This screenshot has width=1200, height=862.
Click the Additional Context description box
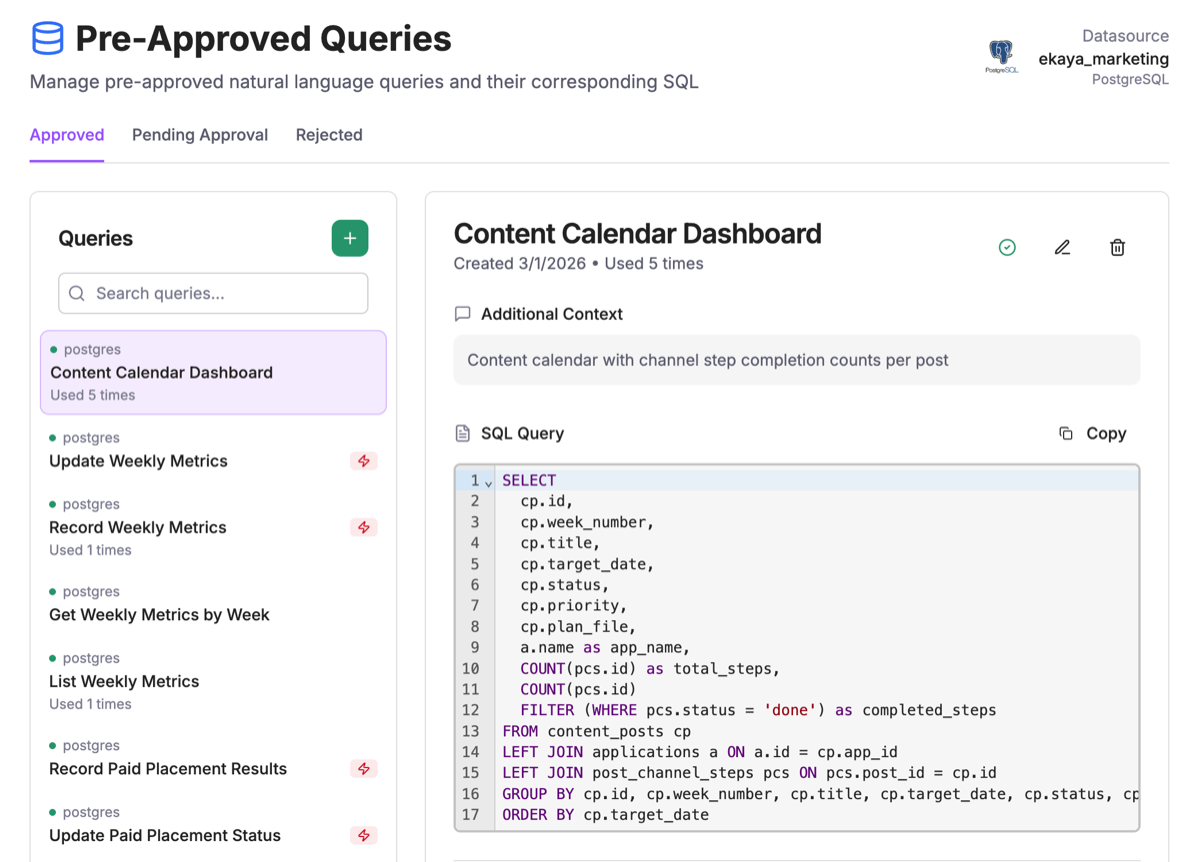pyautogui.click(x=796, y=360)
